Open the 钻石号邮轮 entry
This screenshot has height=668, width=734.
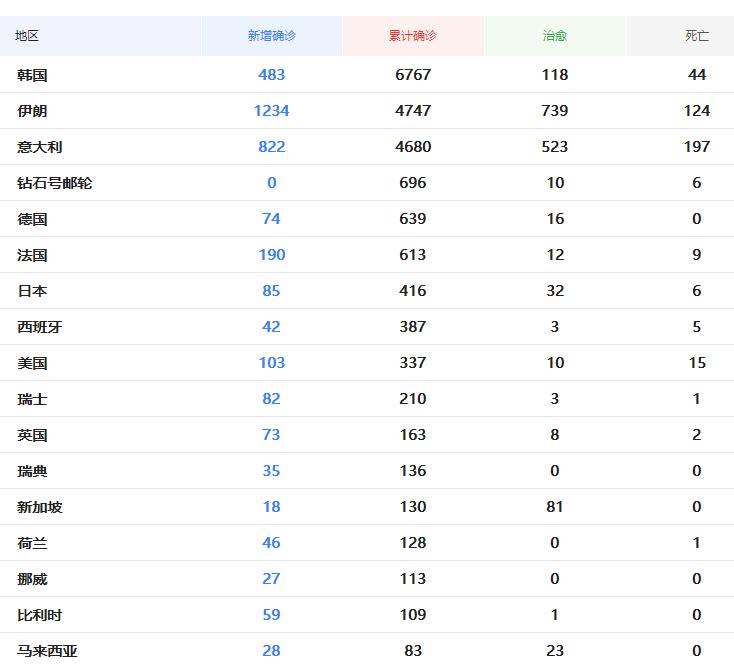coord(55,183)
